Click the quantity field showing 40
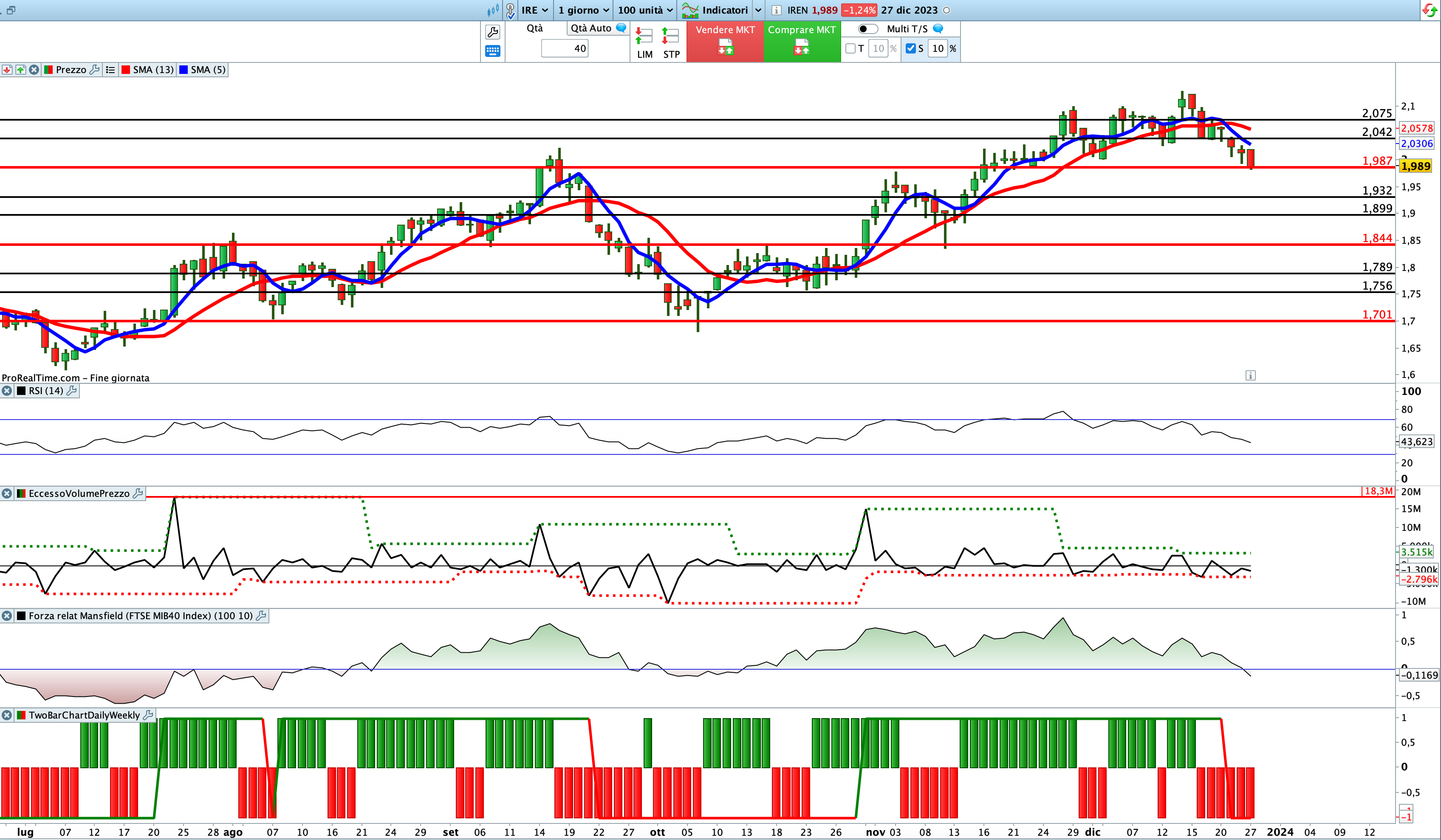1441x840 pixels. [565, 48]
